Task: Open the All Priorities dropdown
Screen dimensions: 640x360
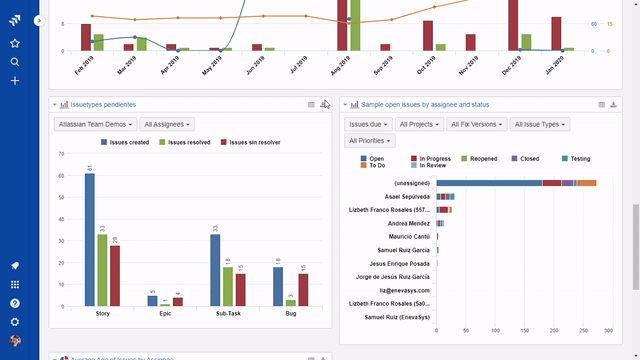Action: (x=369, y=140)
